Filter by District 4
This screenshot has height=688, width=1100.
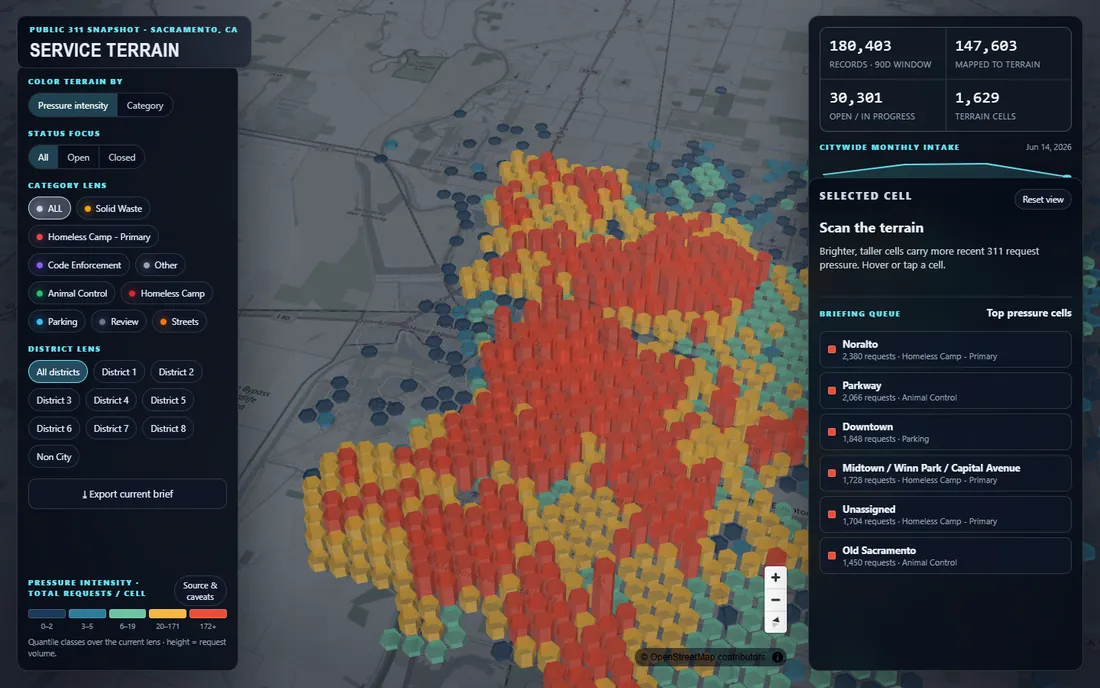(x=111, y=400)
